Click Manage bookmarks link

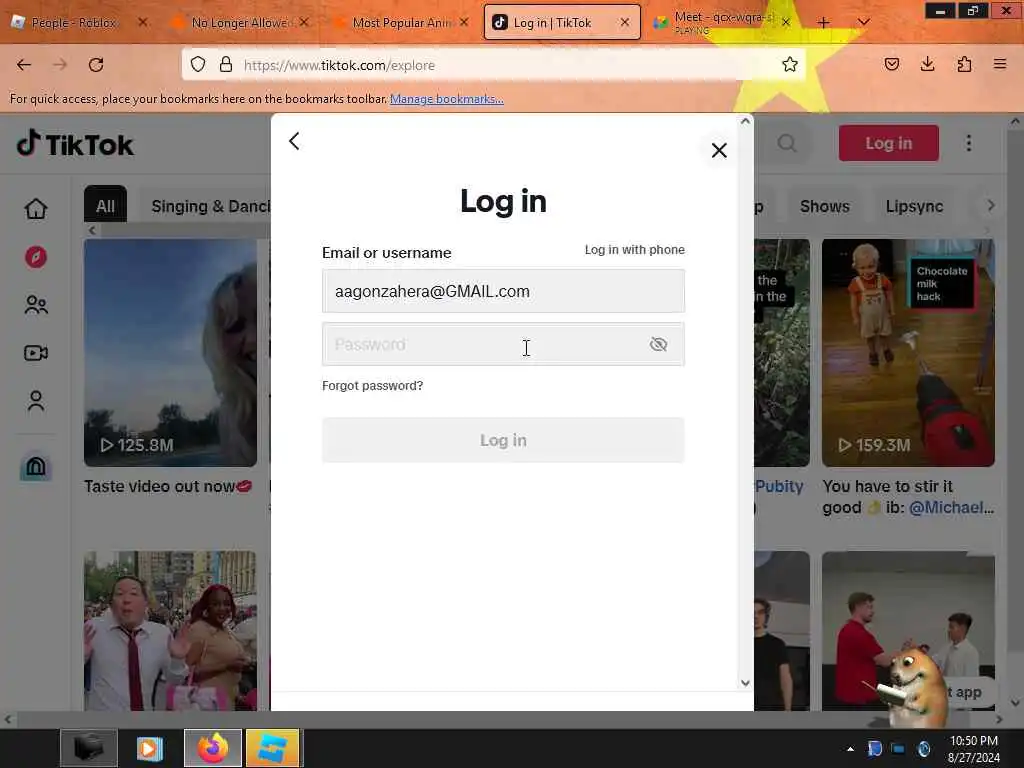(447, 99)
